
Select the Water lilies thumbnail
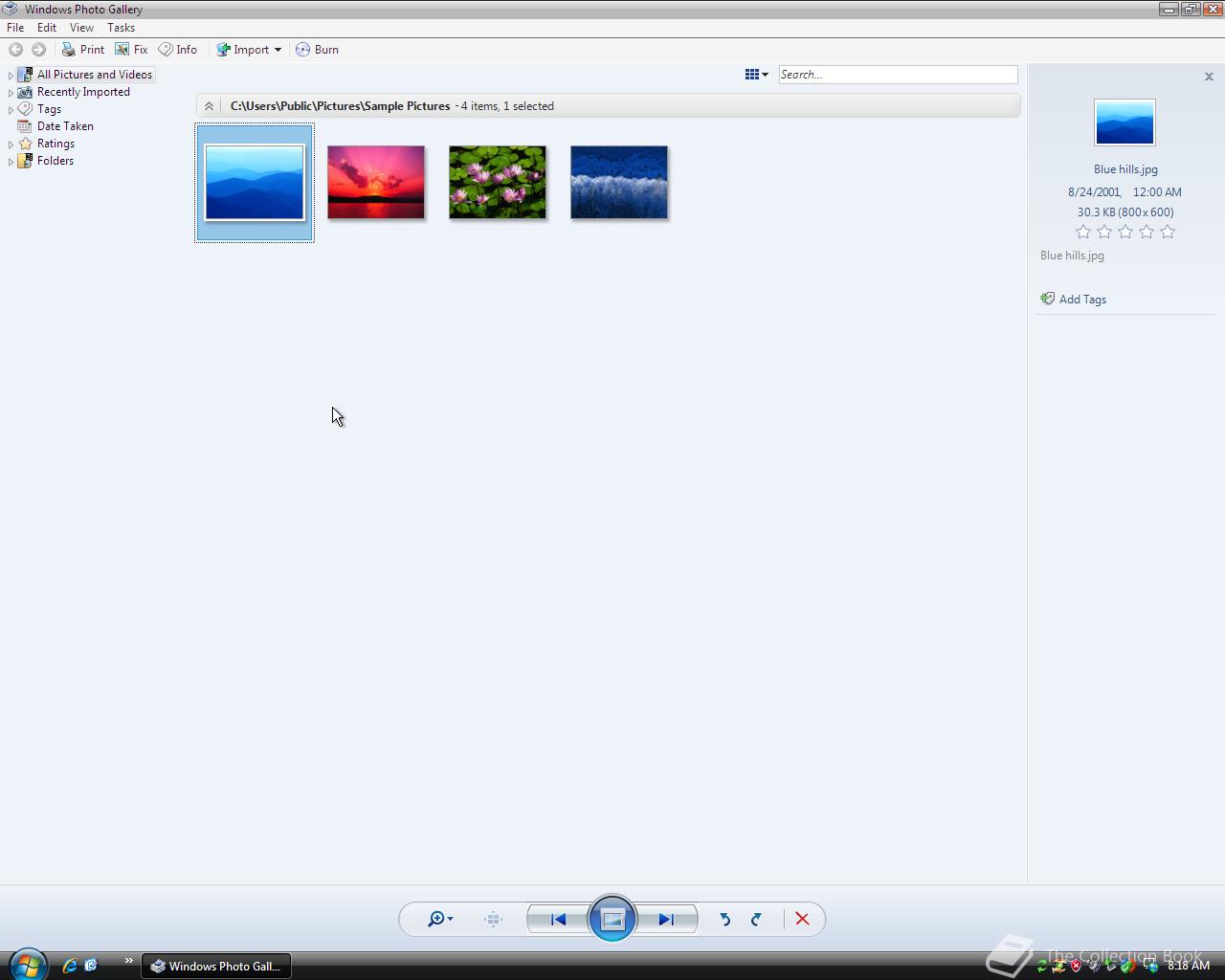tap(498, 183)
